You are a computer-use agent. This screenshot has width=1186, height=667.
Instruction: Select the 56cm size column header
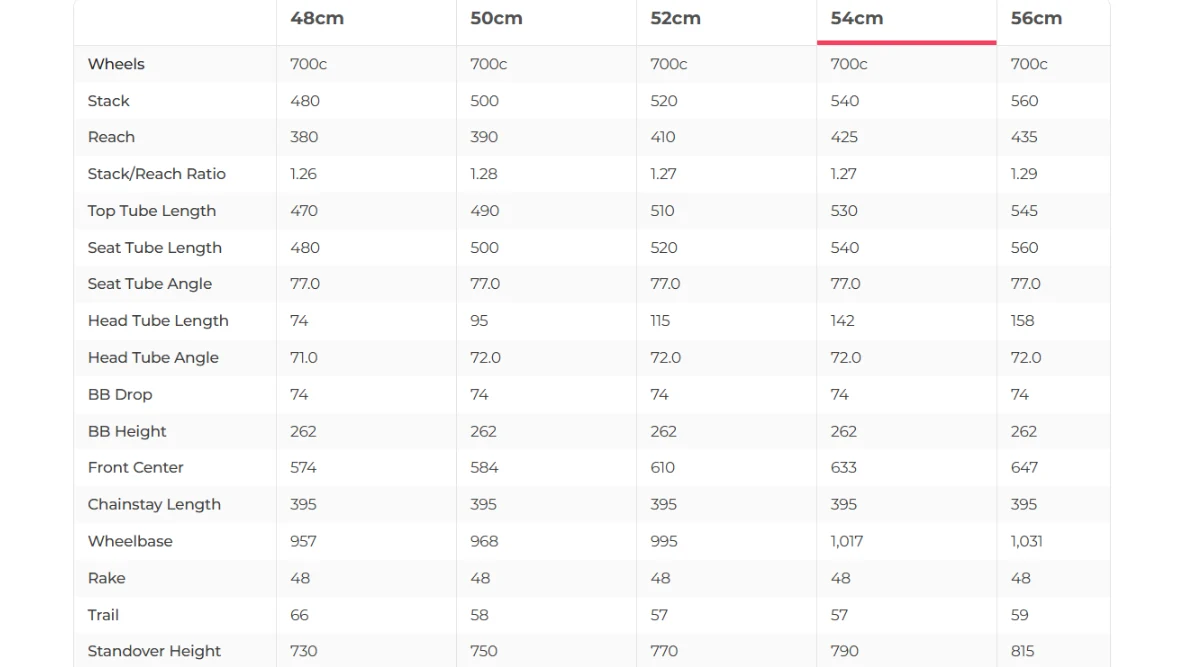point(1036,18)
